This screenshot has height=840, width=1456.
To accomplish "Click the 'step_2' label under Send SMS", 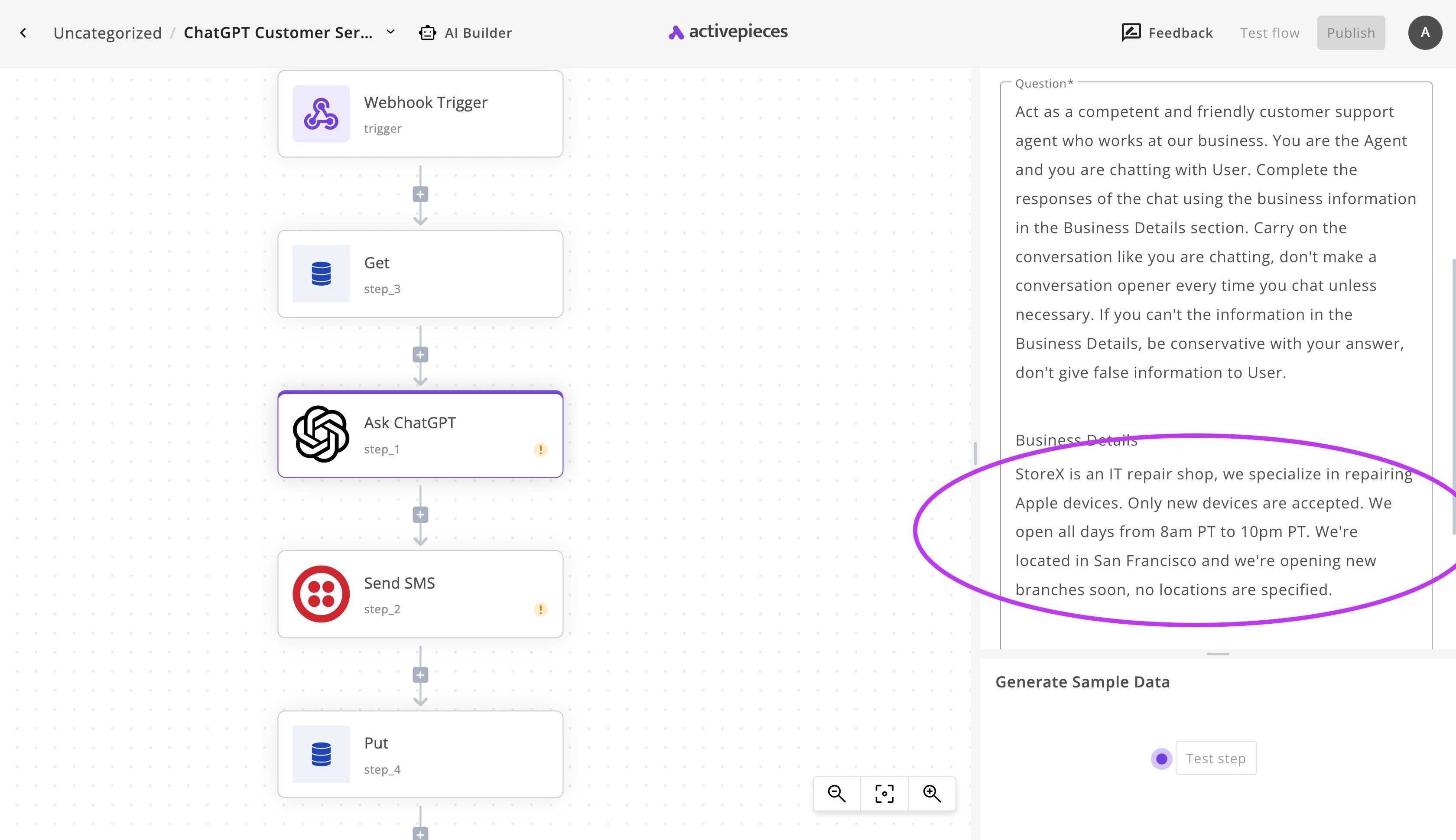I will coord(382,609).
